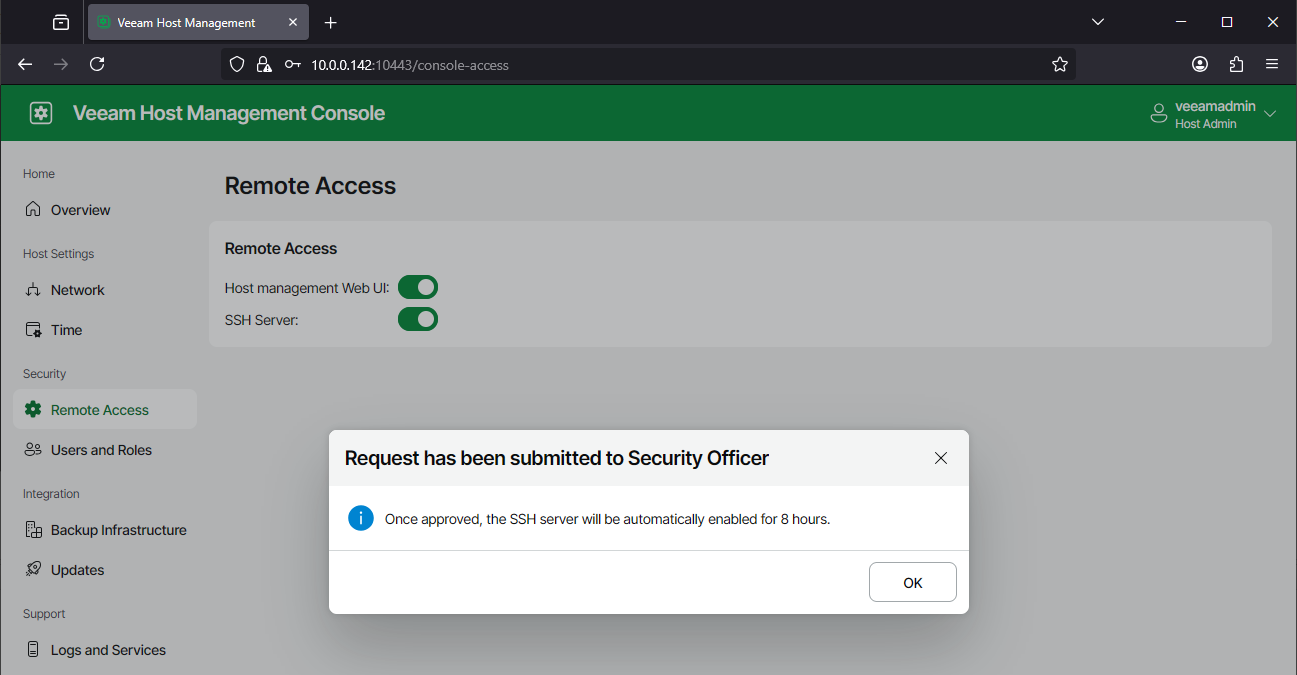Click OK to confirm the request
The image size is (1297, 675).
(911, 581)
